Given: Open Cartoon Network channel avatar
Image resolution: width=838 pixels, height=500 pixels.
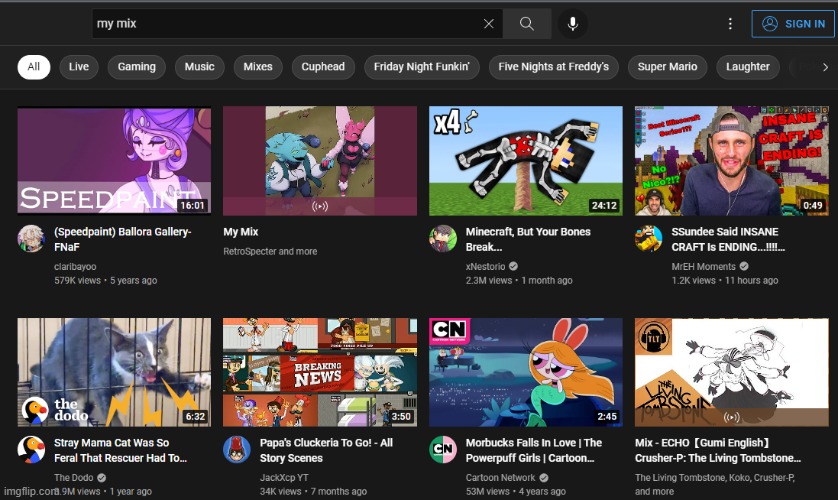Looking at the screenshot, I should (x=443, y=449).
